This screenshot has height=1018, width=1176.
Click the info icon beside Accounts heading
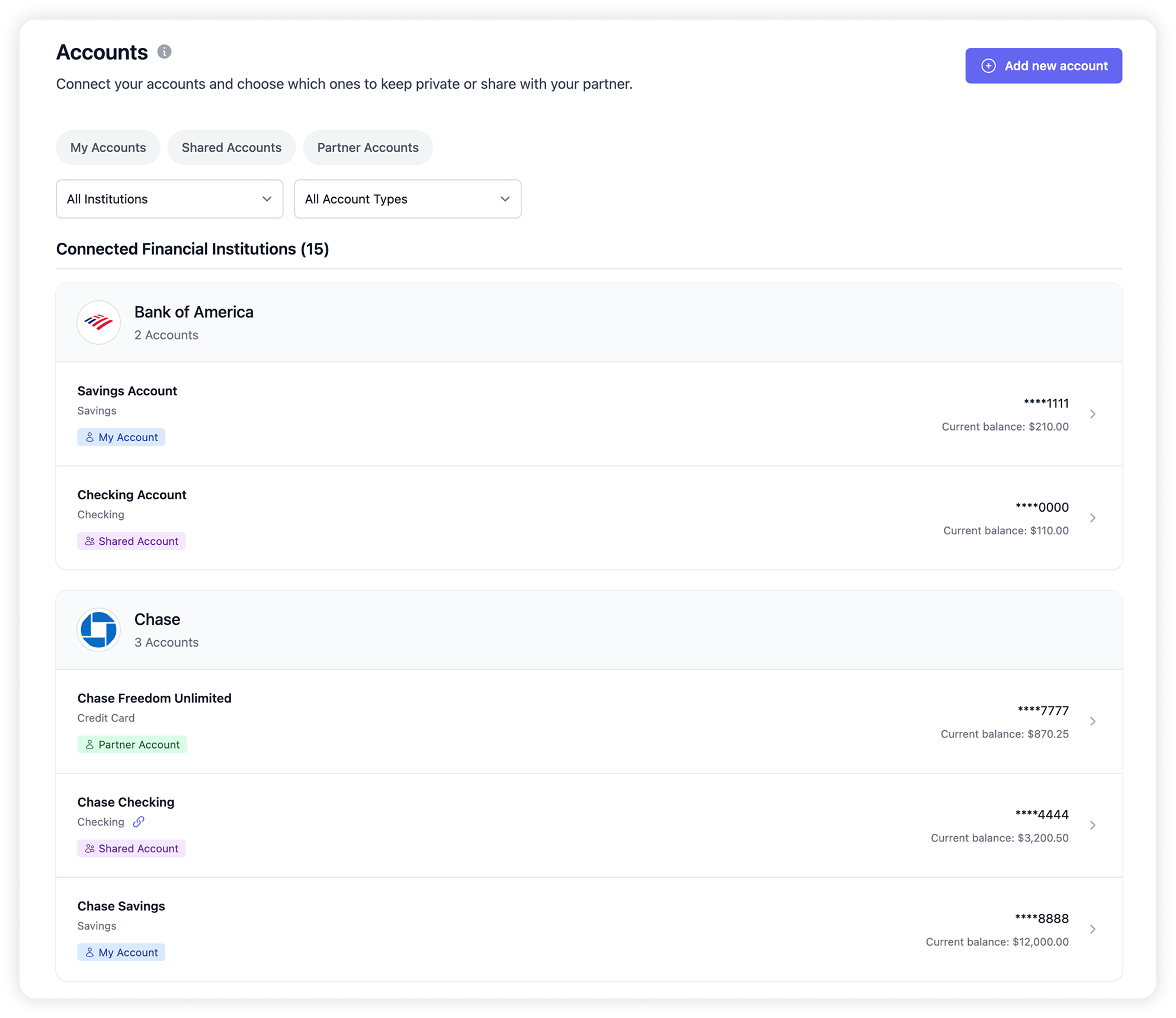point(164,52)
